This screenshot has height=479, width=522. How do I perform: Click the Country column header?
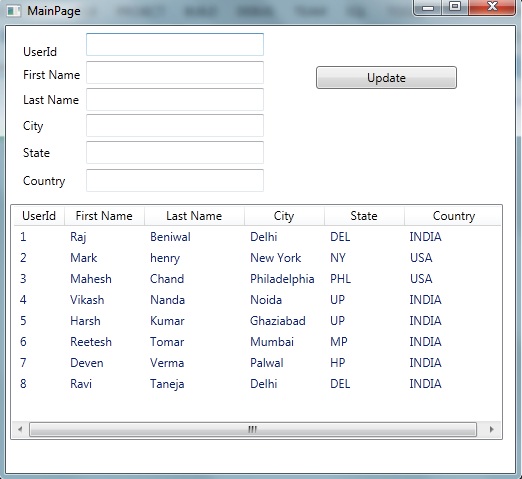click(x=453, y=216)
